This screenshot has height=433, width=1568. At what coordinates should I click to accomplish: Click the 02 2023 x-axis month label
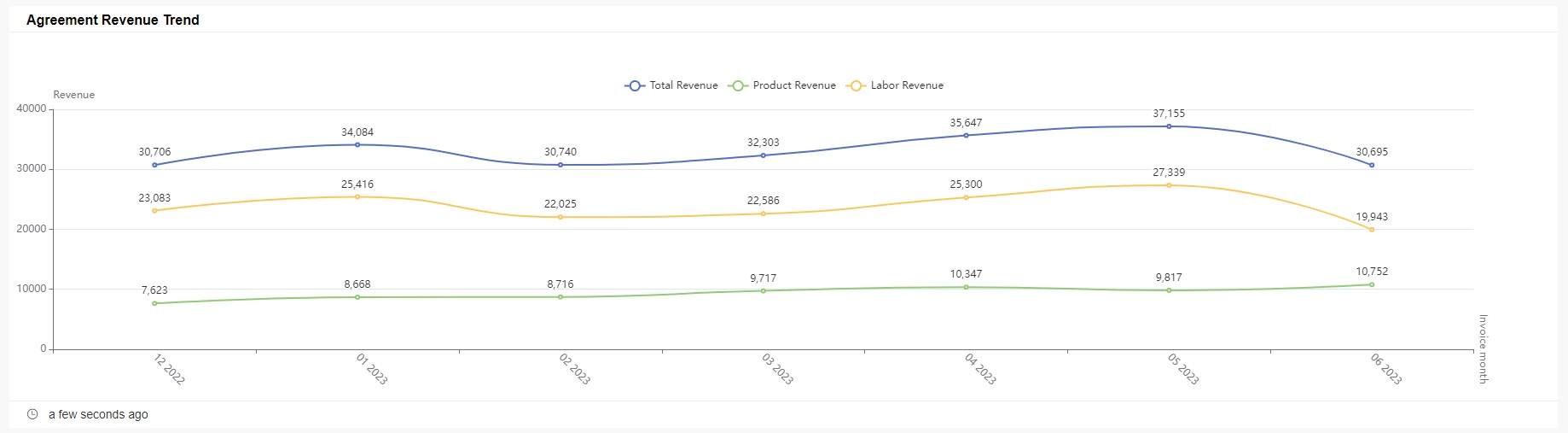574,370
